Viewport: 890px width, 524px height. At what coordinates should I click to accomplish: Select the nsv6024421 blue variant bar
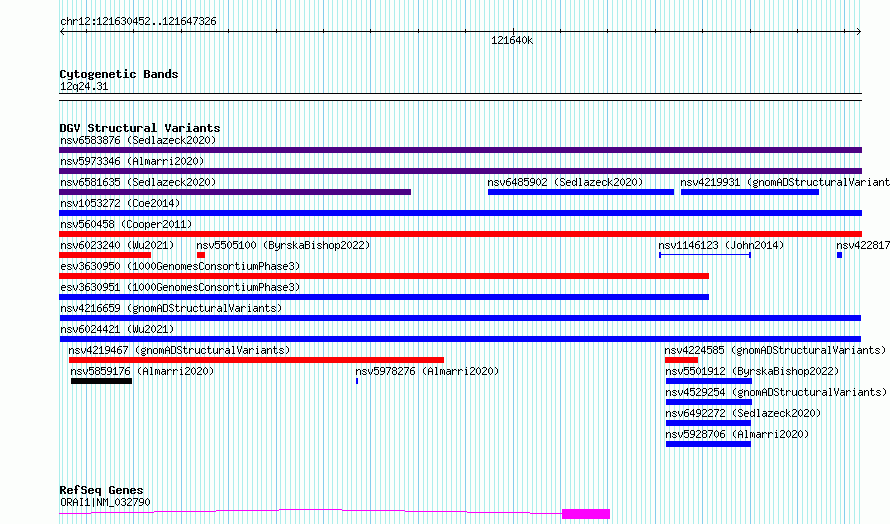(460, 339)
